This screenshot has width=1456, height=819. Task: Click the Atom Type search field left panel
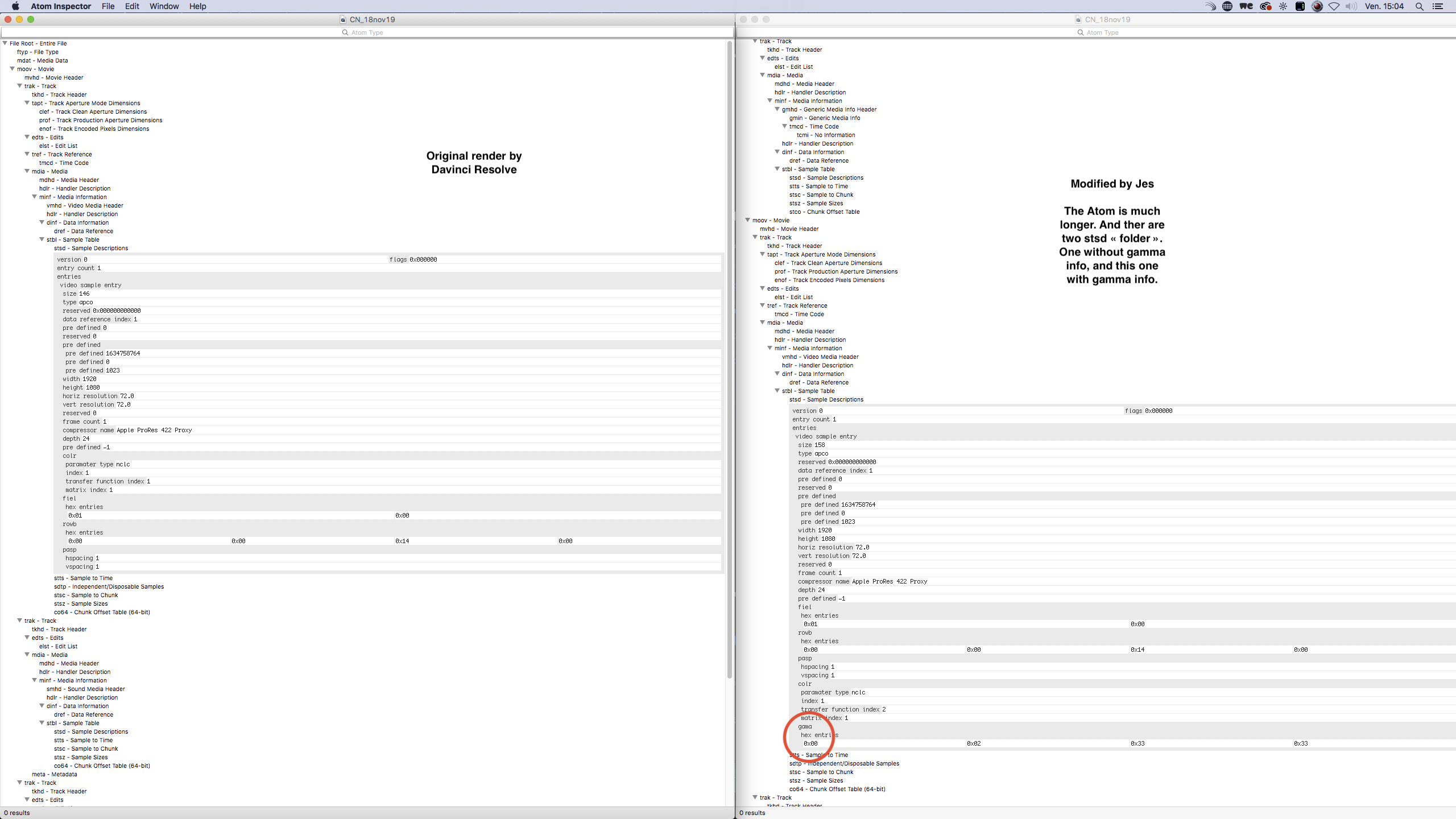click(x=367, y=31)
